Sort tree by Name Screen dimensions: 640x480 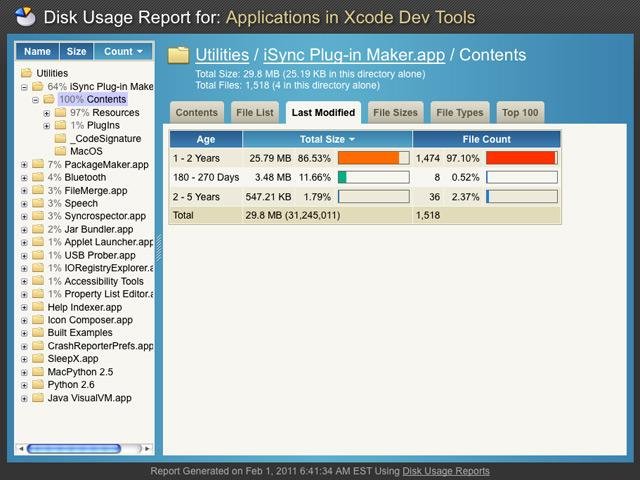[38, 51]
